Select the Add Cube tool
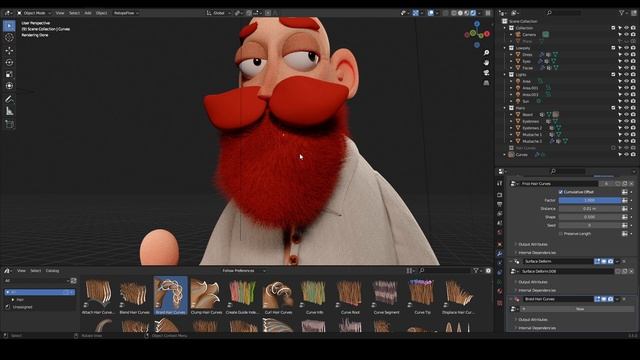The image size is (640, 360). [9, 124]
